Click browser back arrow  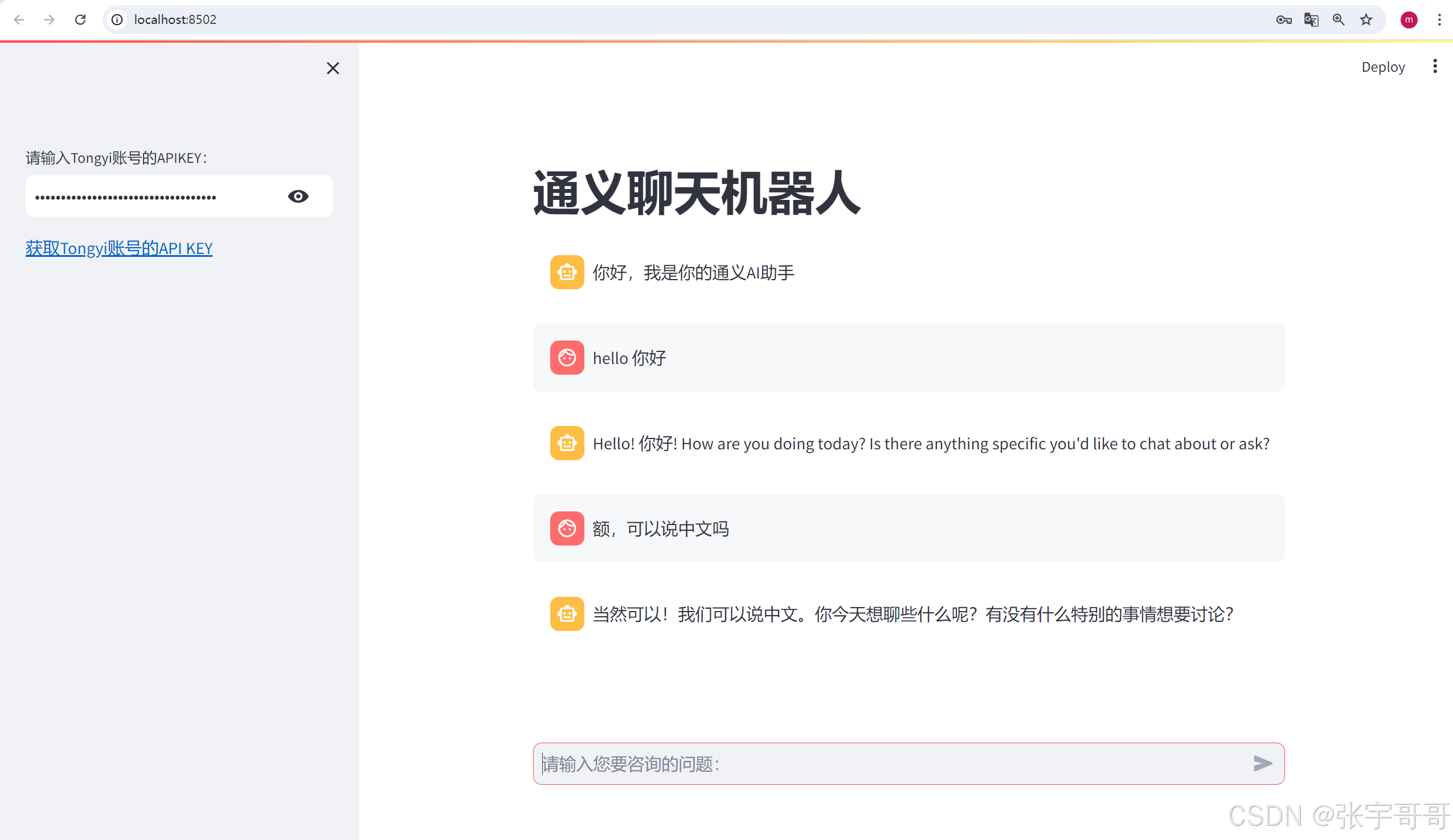coord(19,19)
